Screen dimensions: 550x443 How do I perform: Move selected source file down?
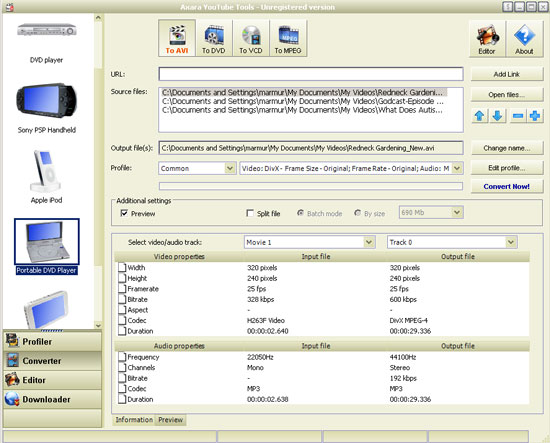(x=497, y=116)
